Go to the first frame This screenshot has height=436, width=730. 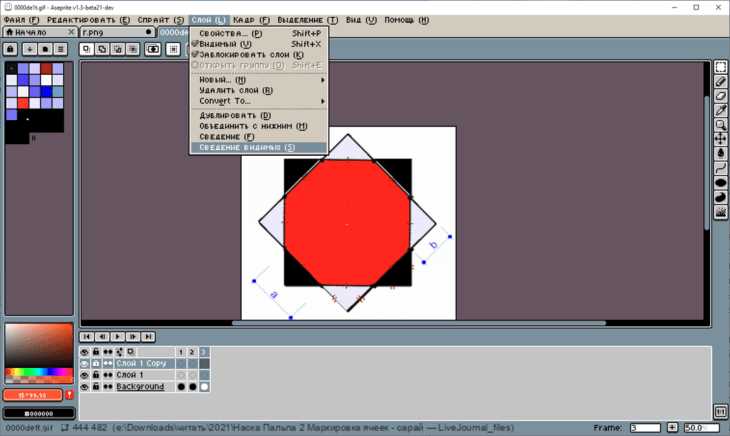[87, 336]
